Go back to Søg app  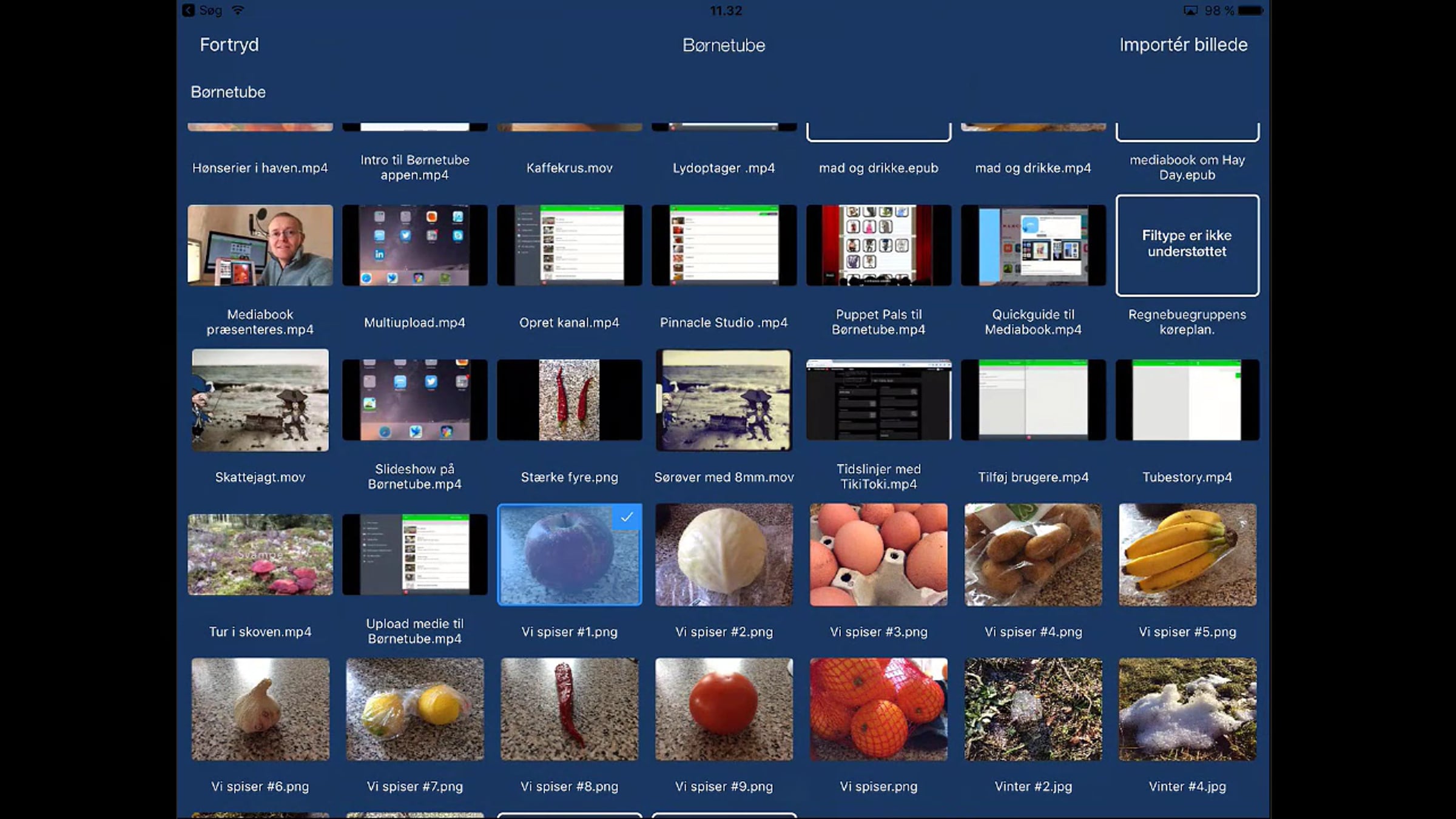tap(203, 10)
